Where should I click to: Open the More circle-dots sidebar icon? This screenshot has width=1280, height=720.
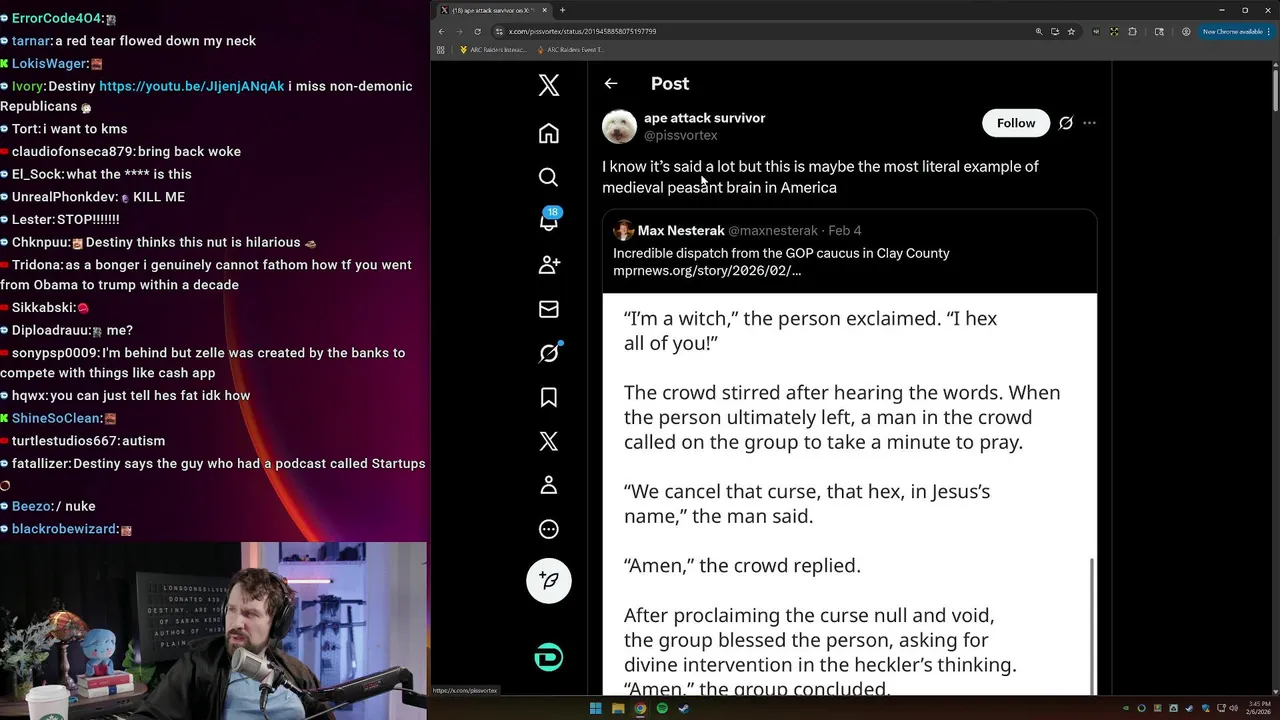[x=549, y=529]
